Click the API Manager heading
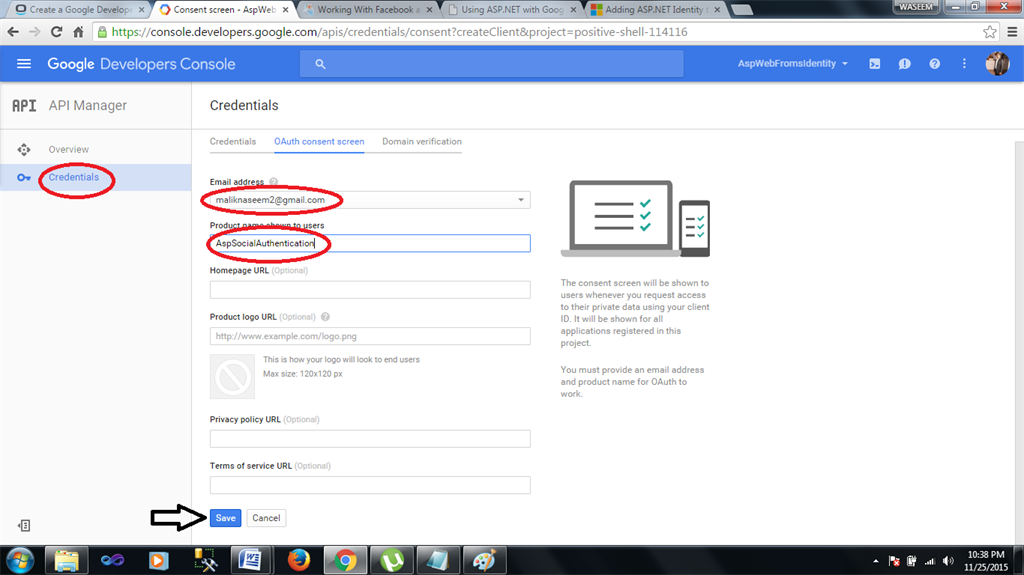Viewport: 1024px width, 575px height. tap(88, 105)
